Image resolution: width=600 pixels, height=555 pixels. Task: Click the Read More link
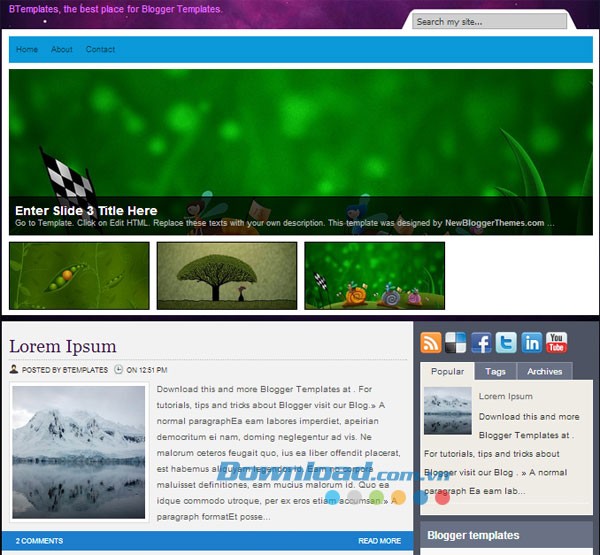[379, 541]
